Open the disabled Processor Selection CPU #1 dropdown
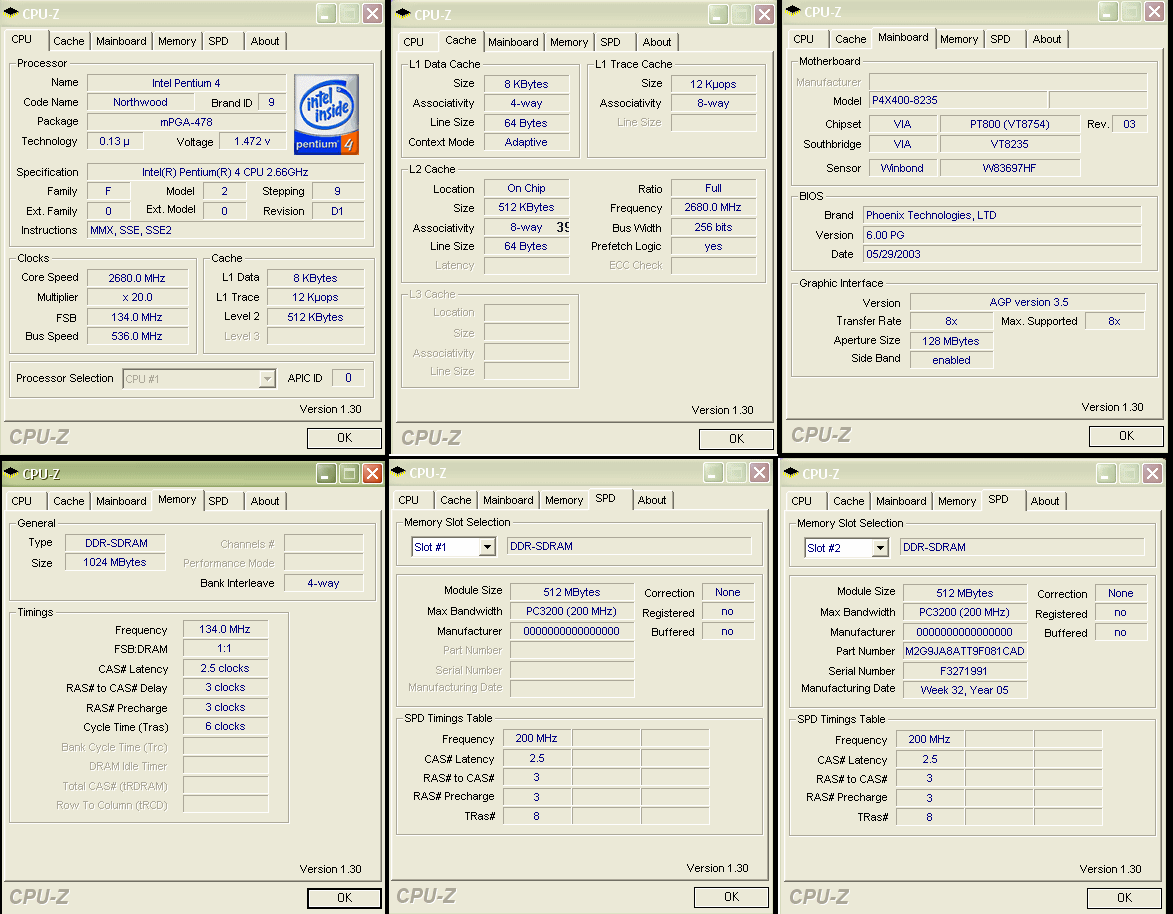This screenshot has height=914, width=1173. [267, 379]
